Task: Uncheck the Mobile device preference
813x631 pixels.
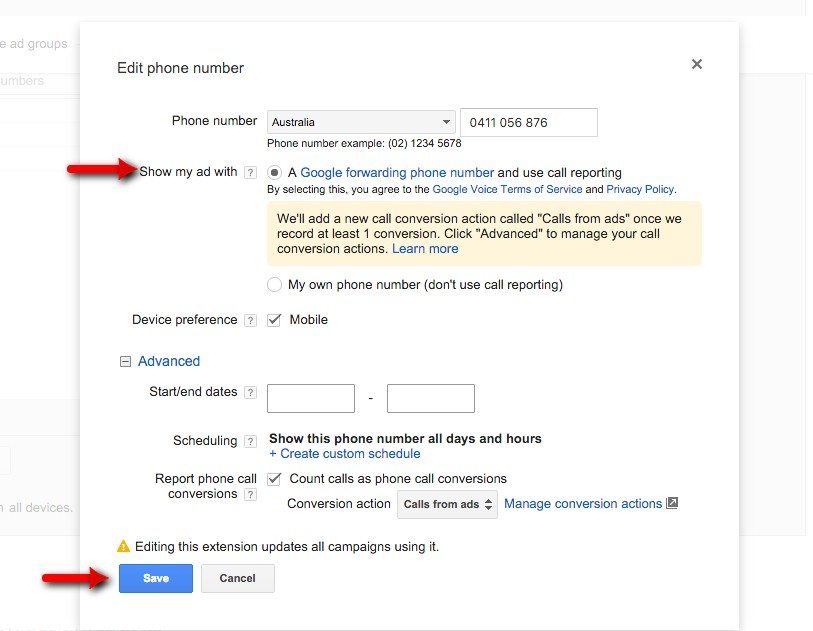Action: (274, 320)
